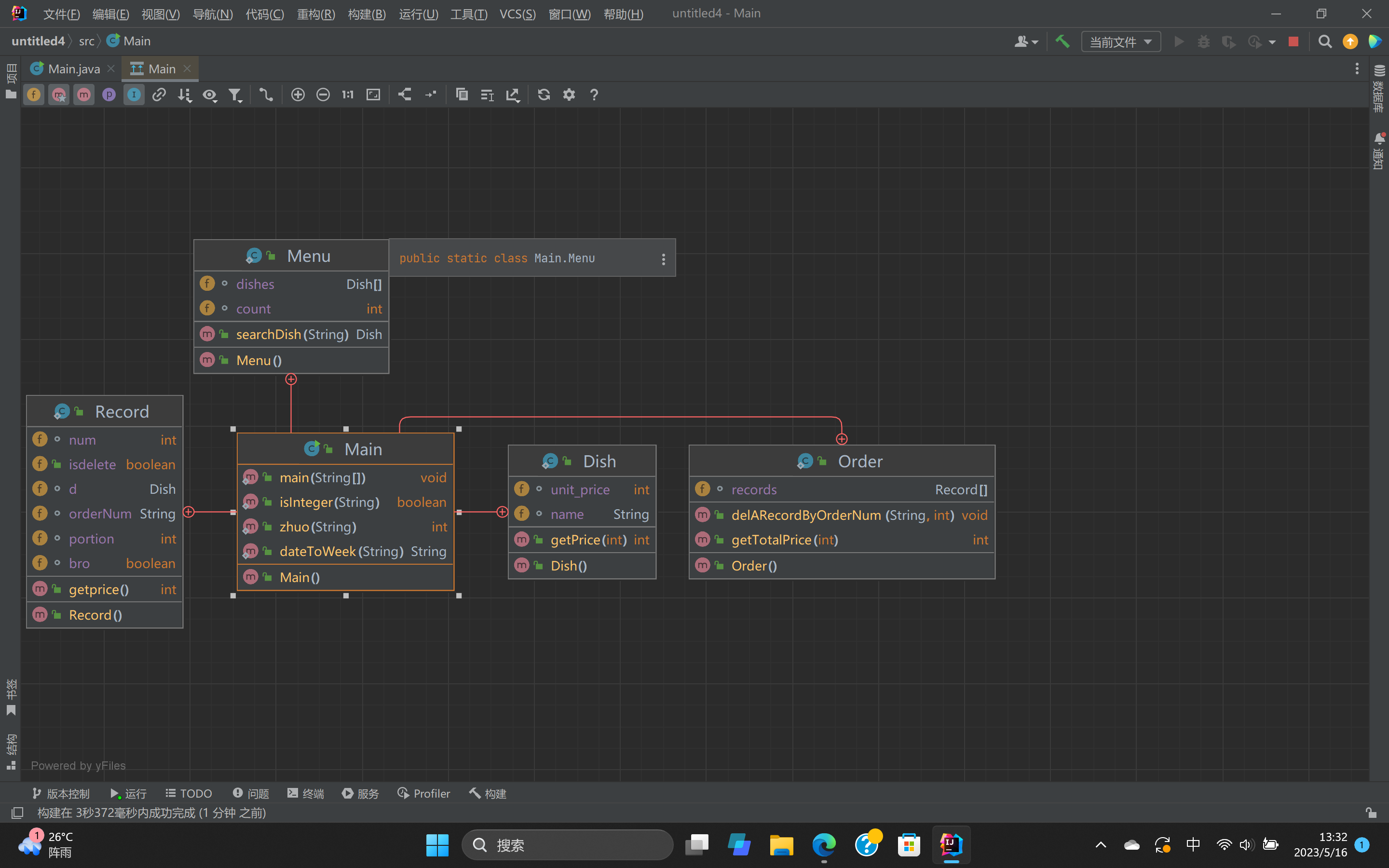Click the fit content icon

point(373,95)
